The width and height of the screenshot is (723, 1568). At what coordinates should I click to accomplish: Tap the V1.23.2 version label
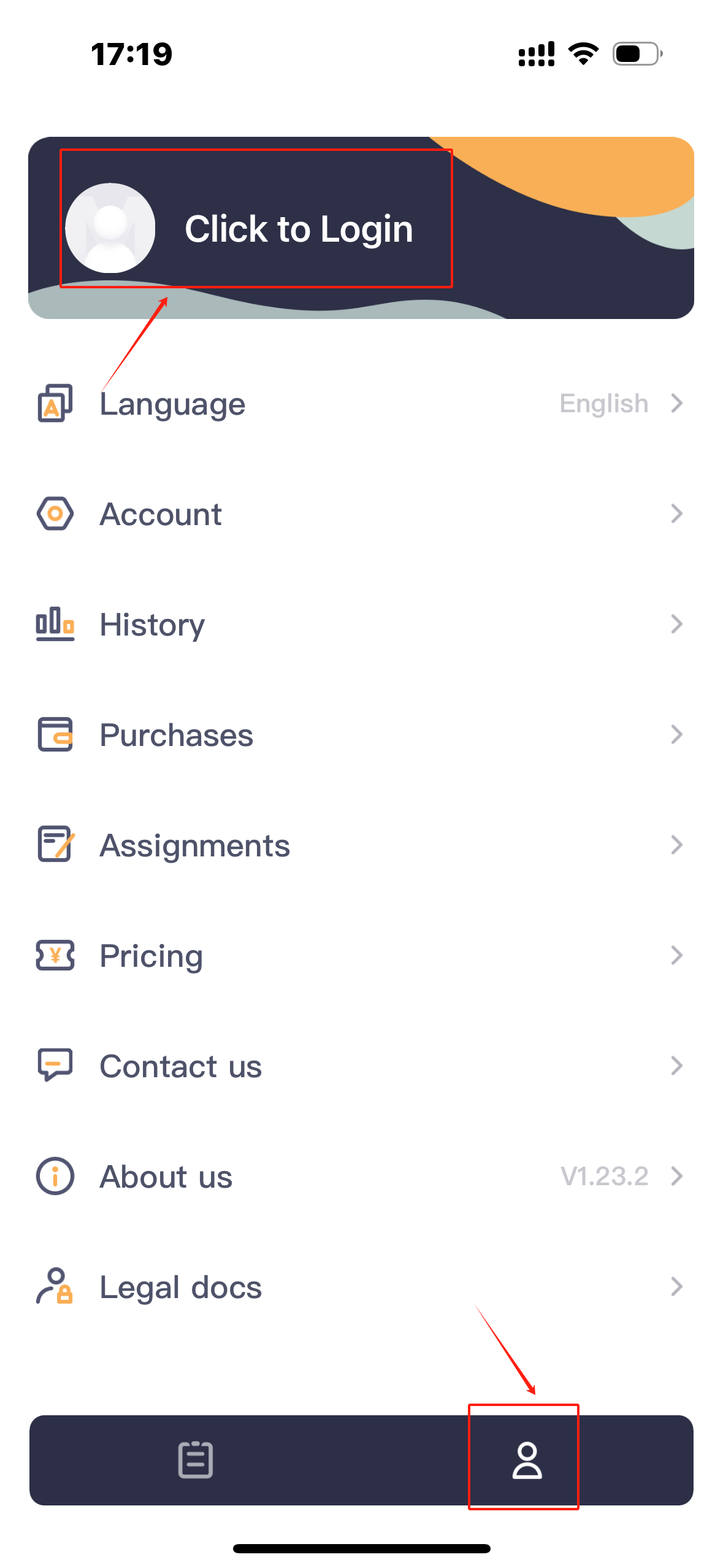(604, 1177)
